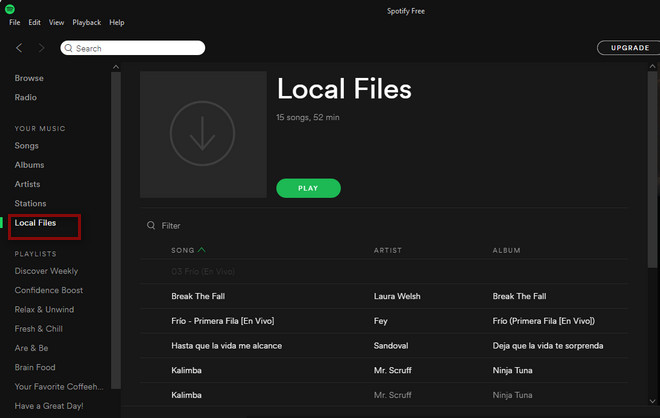Open Songs under Your Music
This screenshot has height=418, width=660.
pyautogui.click(x=27, y=146)
